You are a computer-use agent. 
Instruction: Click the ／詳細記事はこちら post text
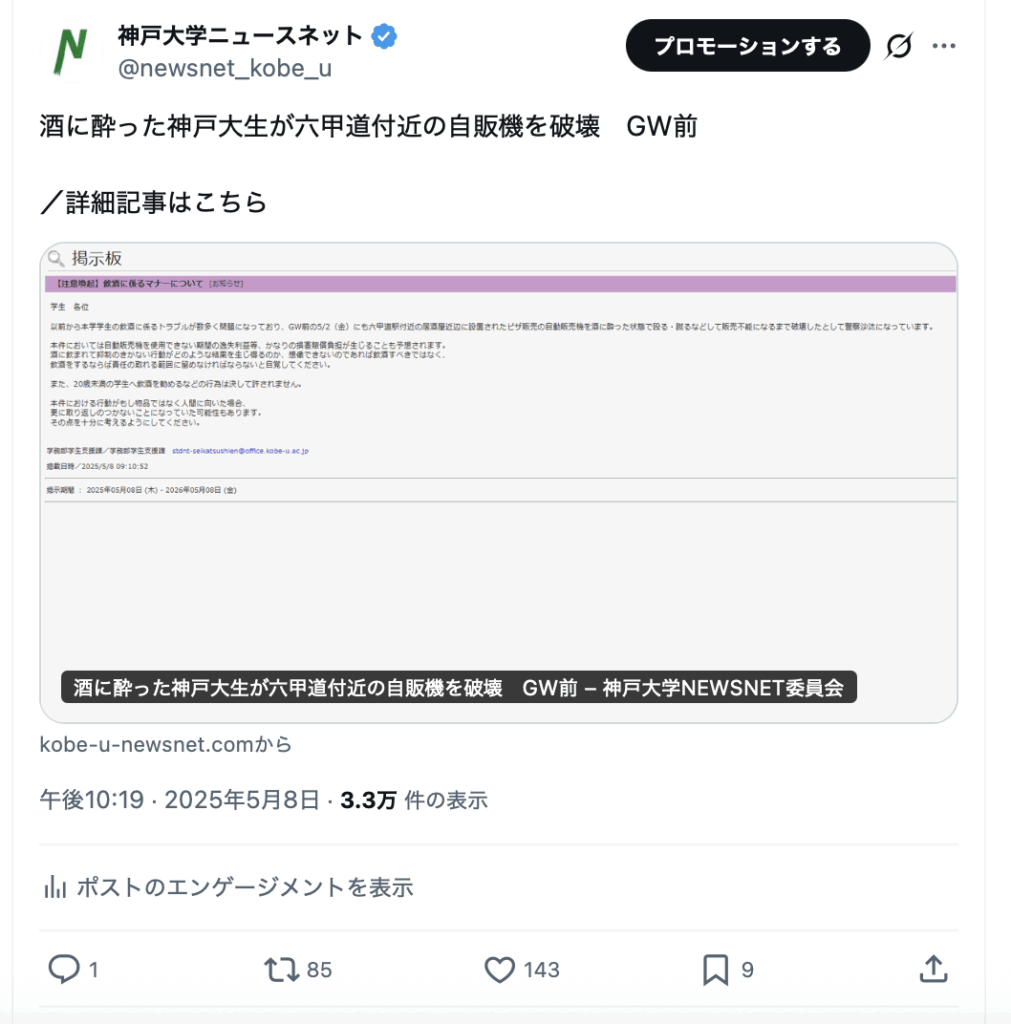click(x=154, y=202)
